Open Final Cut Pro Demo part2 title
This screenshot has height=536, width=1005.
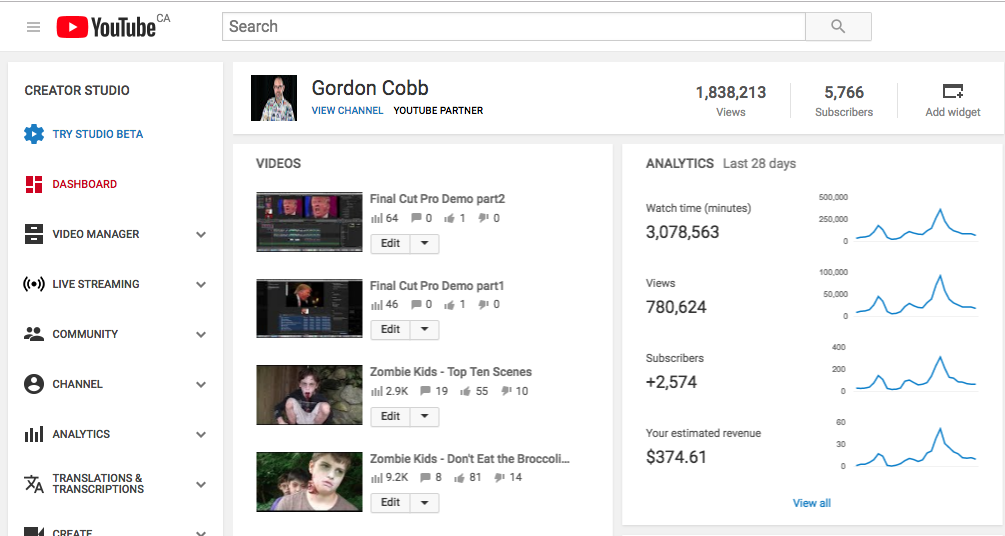tap(437, 199)
